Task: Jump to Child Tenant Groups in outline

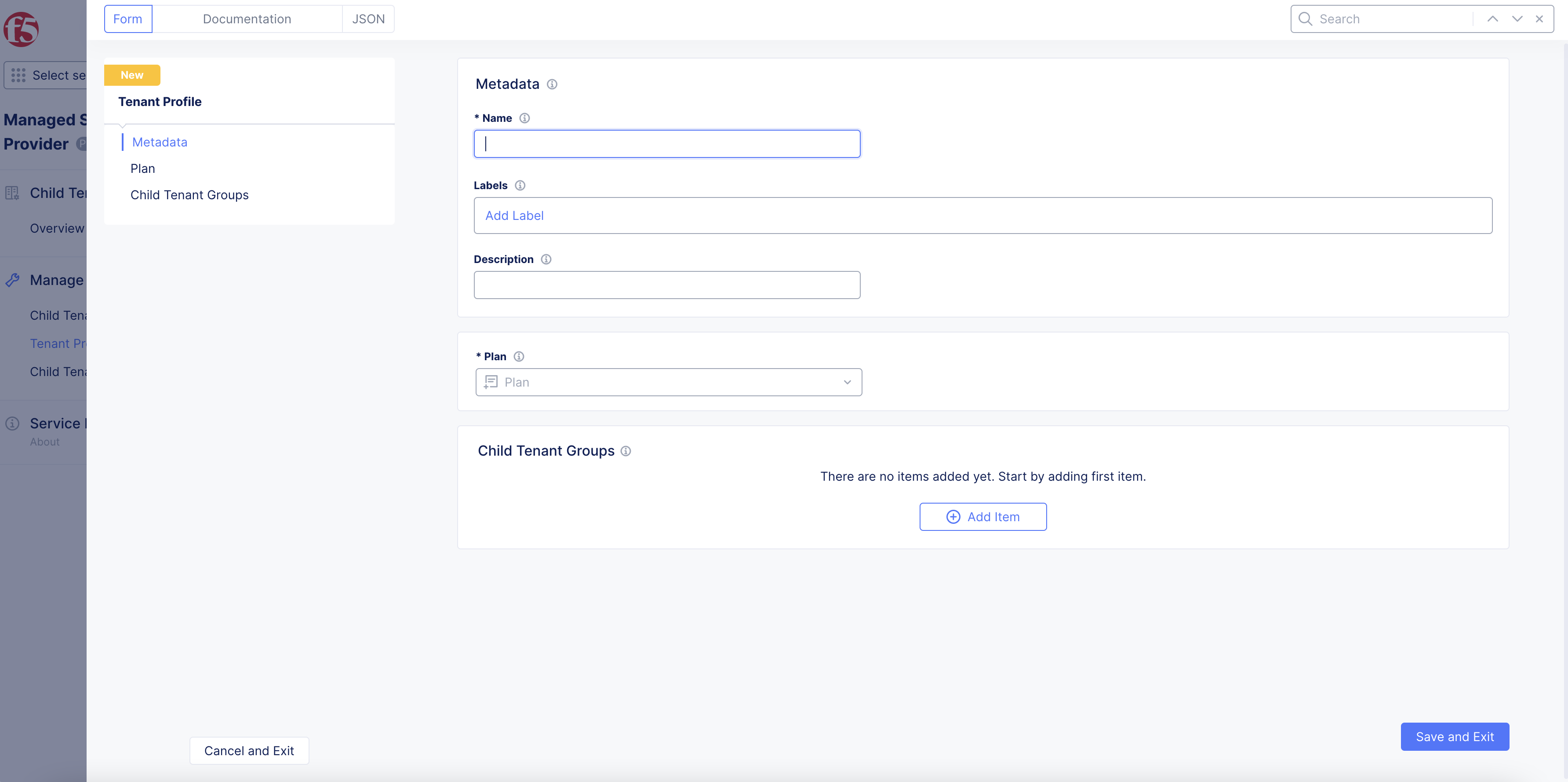Action: [189, 195]
